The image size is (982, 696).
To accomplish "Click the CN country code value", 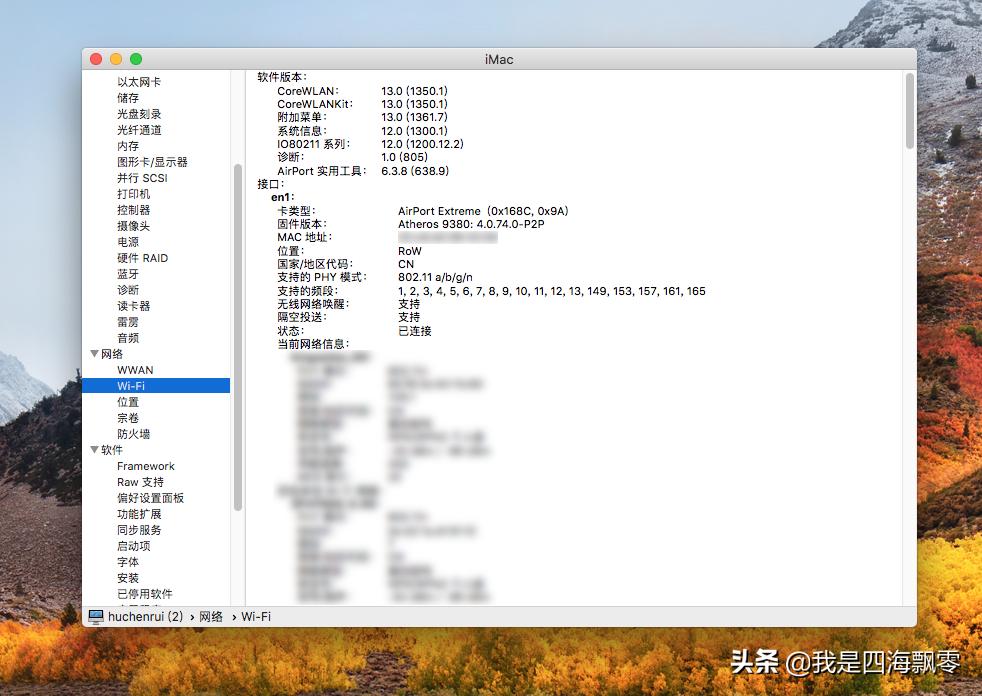I will 406,264.
